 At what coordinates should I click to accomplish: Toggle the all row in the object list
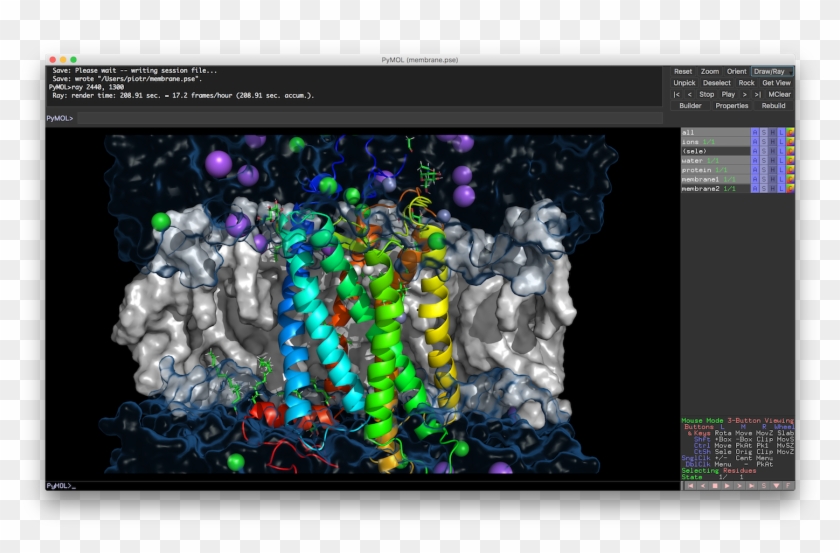[716, 132]
